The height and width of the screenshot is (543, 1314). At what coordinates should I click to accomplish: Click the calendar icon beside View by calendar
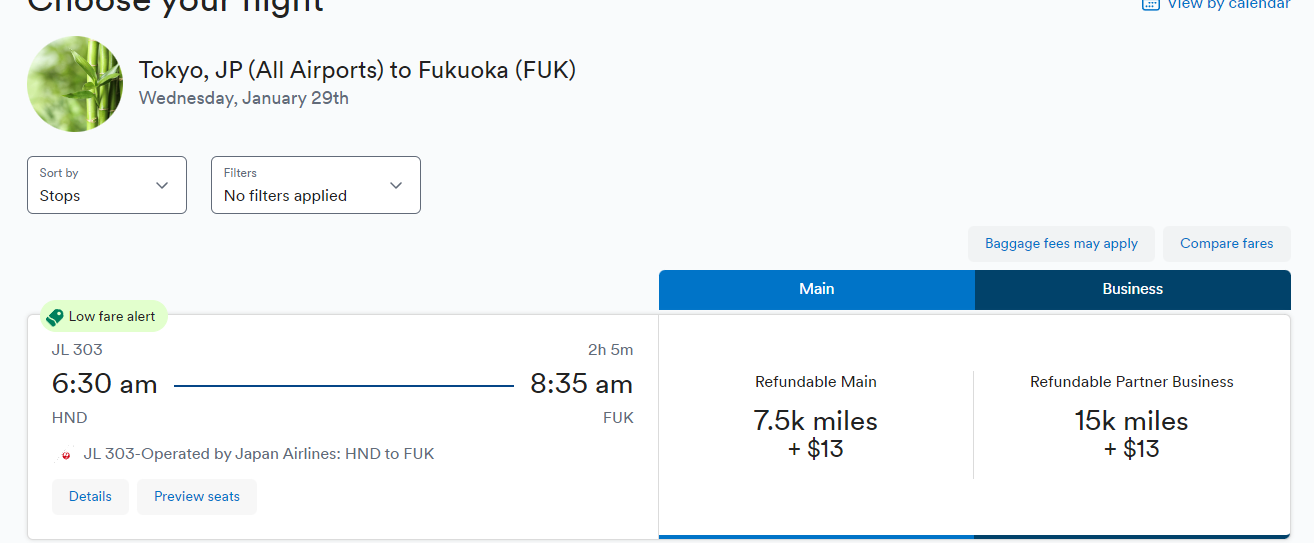1150,4
